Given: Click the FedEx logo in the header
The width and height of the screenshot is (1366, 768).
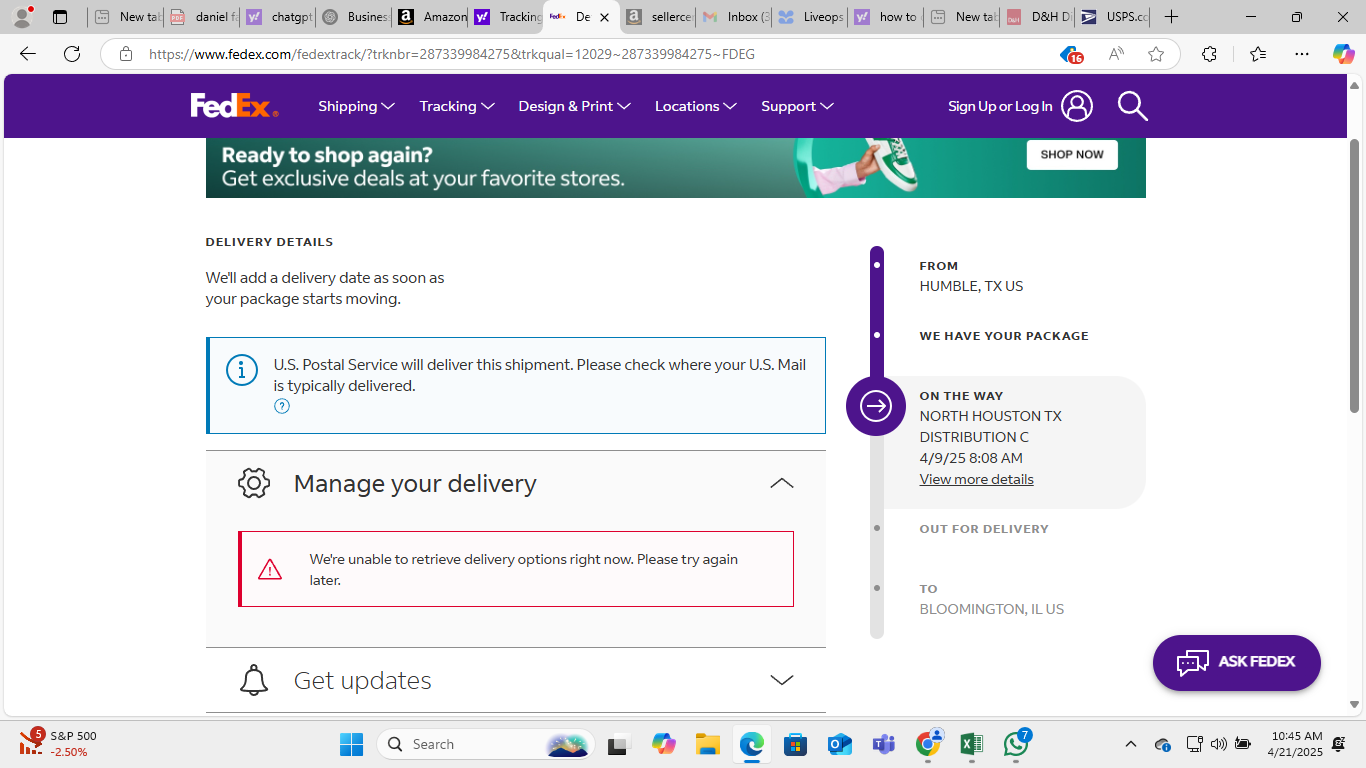Looking at the screenshot, I should 234,105.
